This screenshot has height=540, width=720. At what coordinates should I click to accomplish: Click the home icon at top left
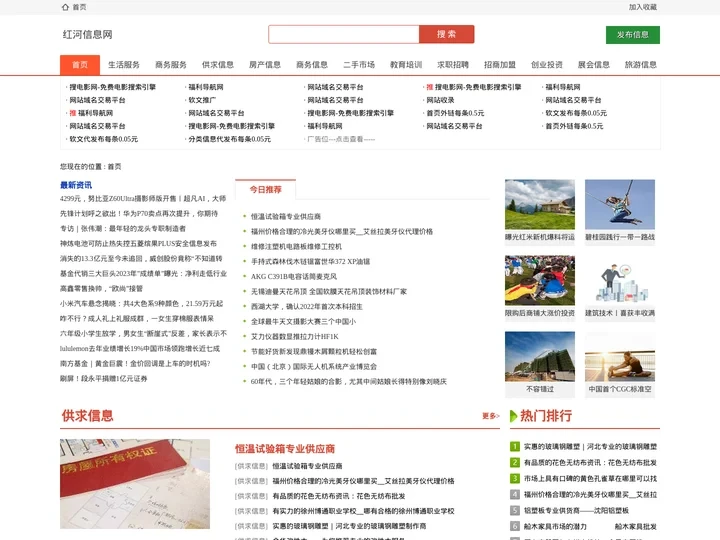tap(65, 7)
